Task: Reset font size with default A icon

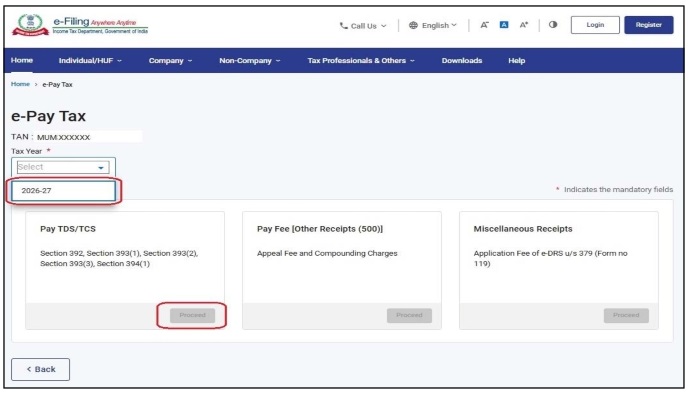Action: (x=504, y=25)
